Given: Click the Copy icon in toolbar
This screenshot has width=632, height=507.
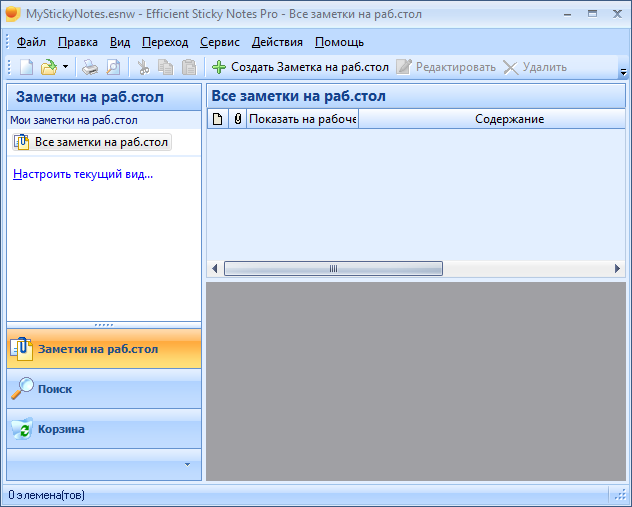Looking at the screenshot, I should (166, 67).
